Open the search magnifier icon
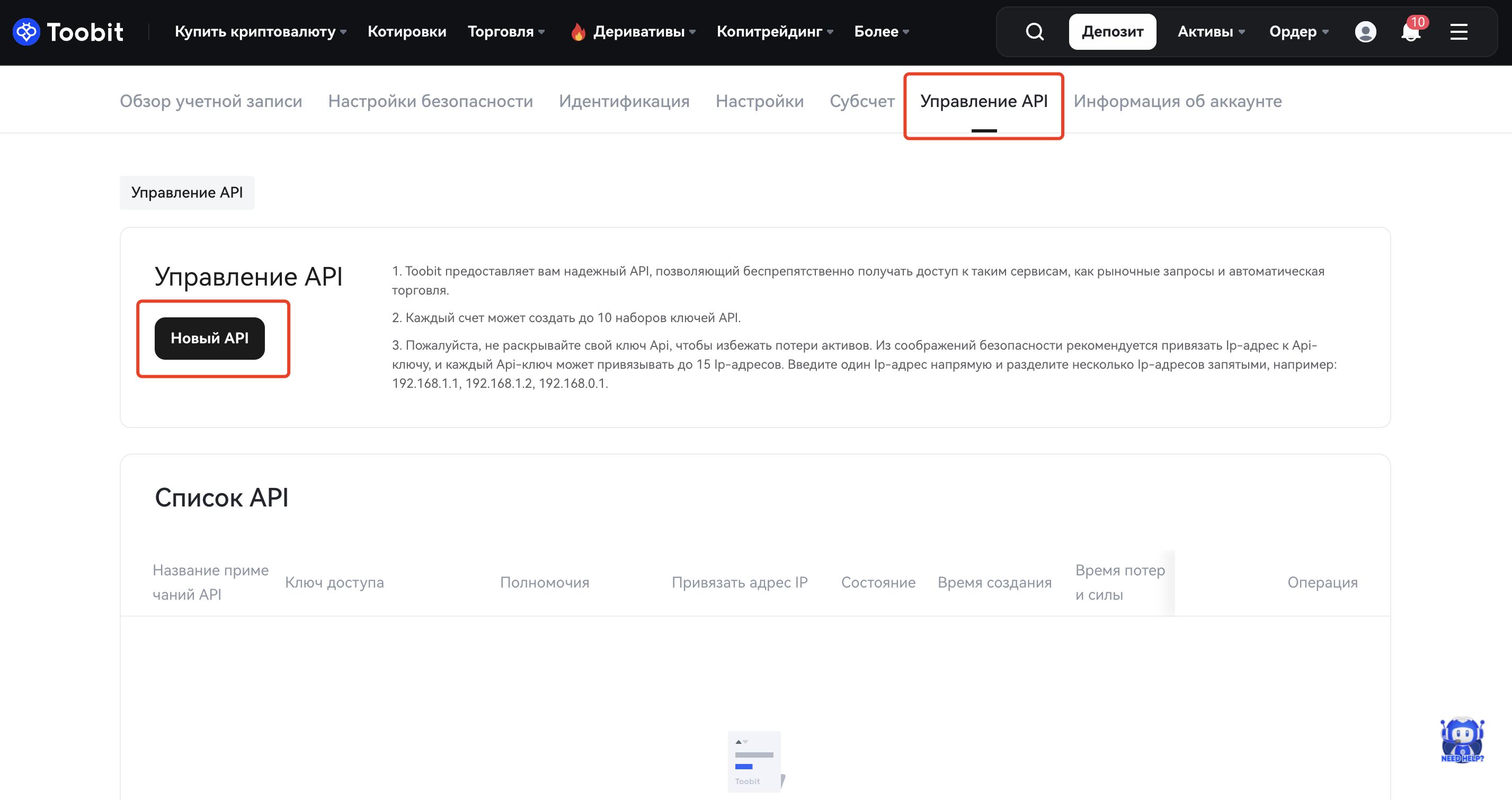The width and height of the screenshot is (1512, 800). pyautogui.click(x=1035, y=32)
